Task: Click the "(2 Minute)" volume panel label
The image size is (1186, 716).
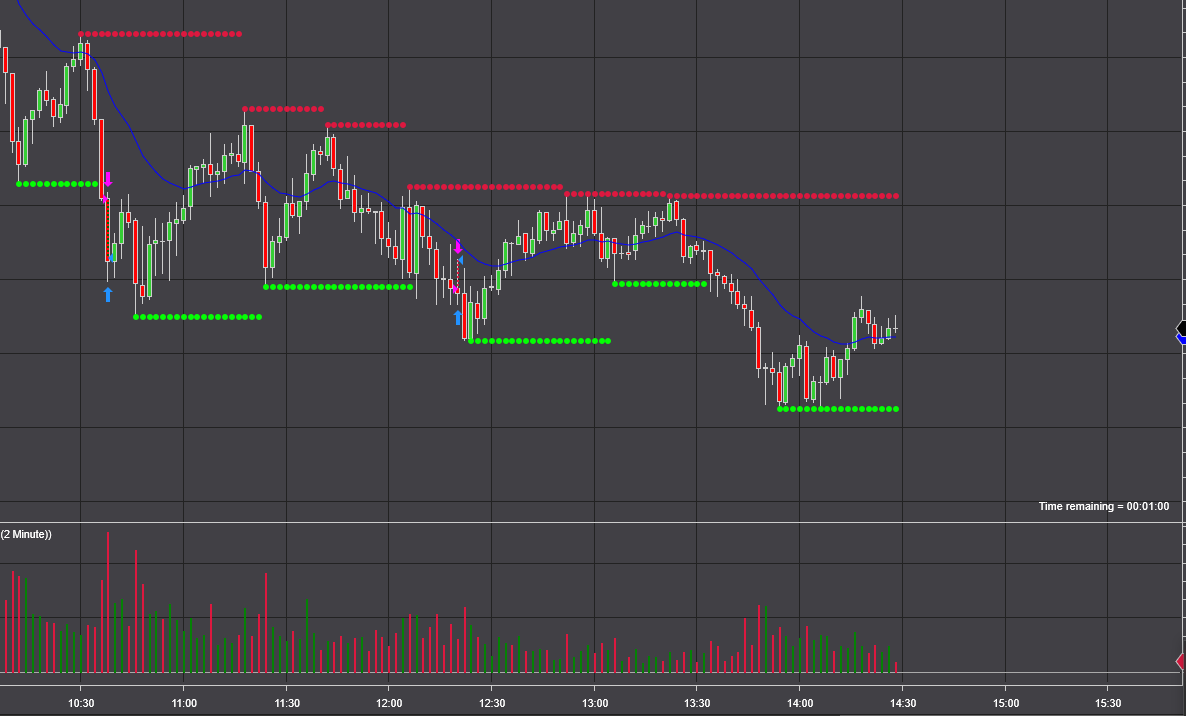Action: 26,534
